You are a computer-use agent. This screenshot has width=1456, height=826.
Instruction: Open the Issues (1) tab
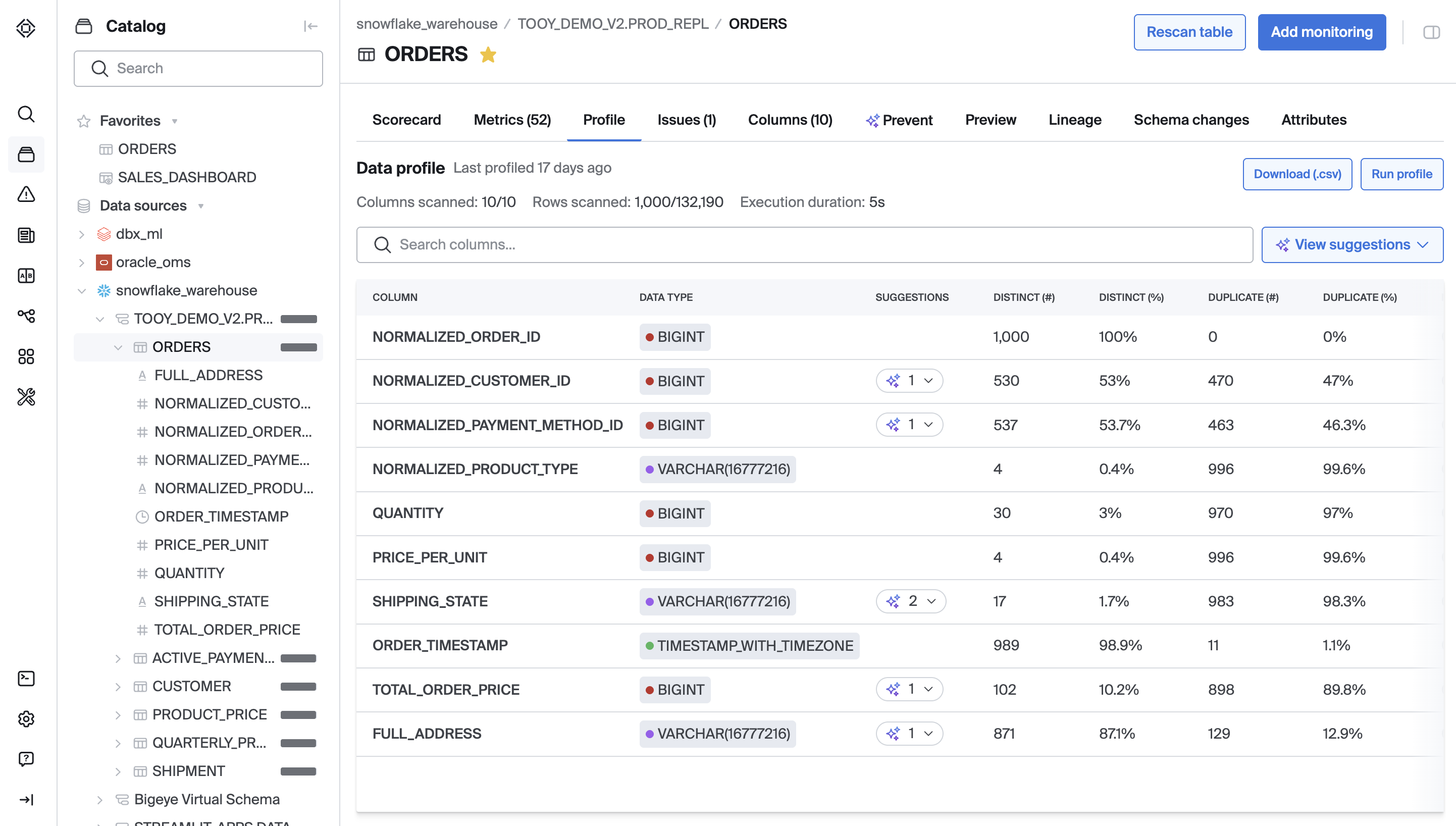tap(686, 120)
